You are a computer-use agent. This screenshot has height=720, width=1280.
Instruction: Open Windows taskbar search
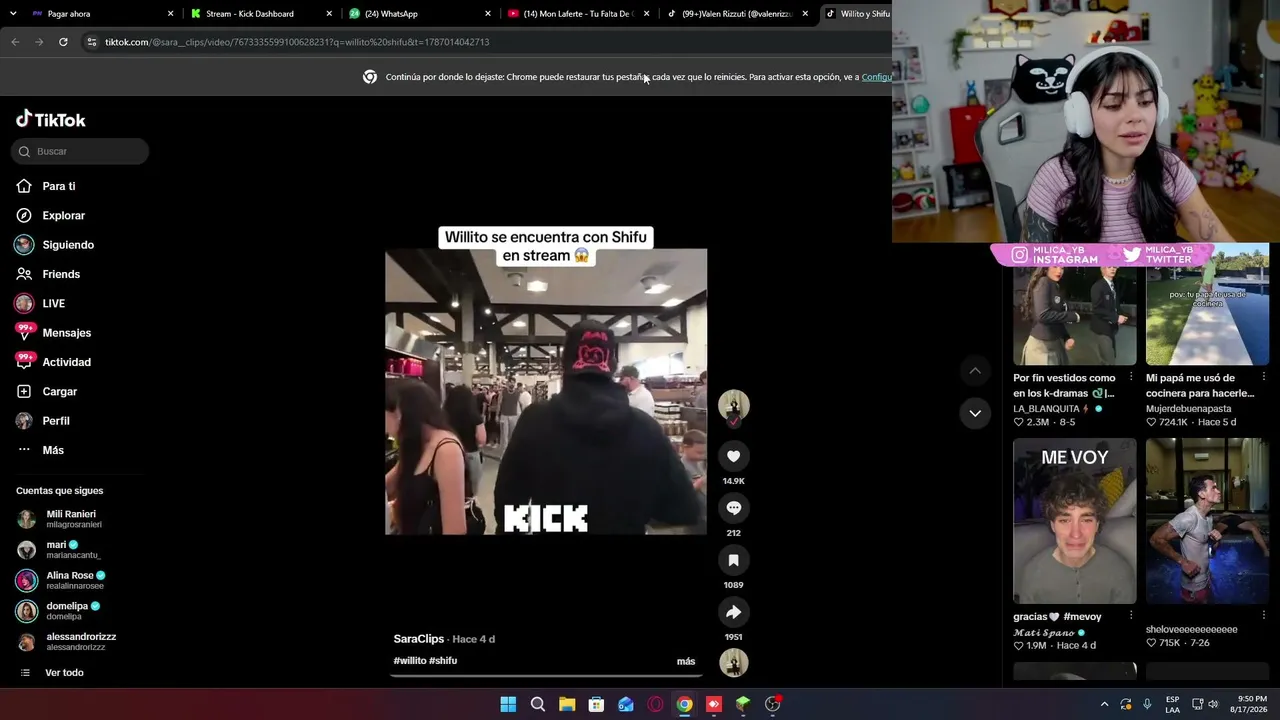coord(537,704)
